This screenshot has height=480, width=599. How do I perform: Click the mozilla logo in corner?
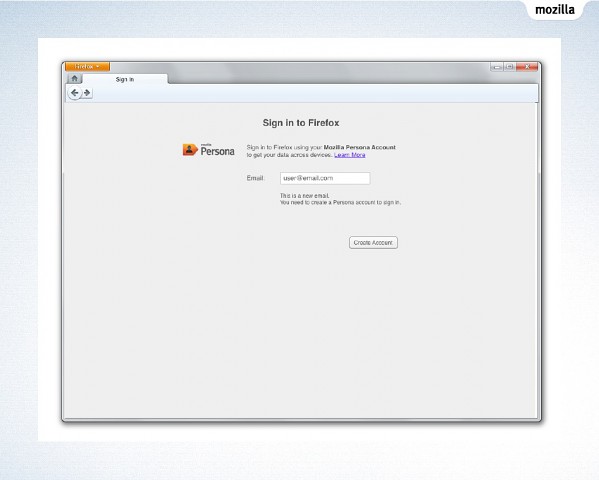click(x=555, y=9)
